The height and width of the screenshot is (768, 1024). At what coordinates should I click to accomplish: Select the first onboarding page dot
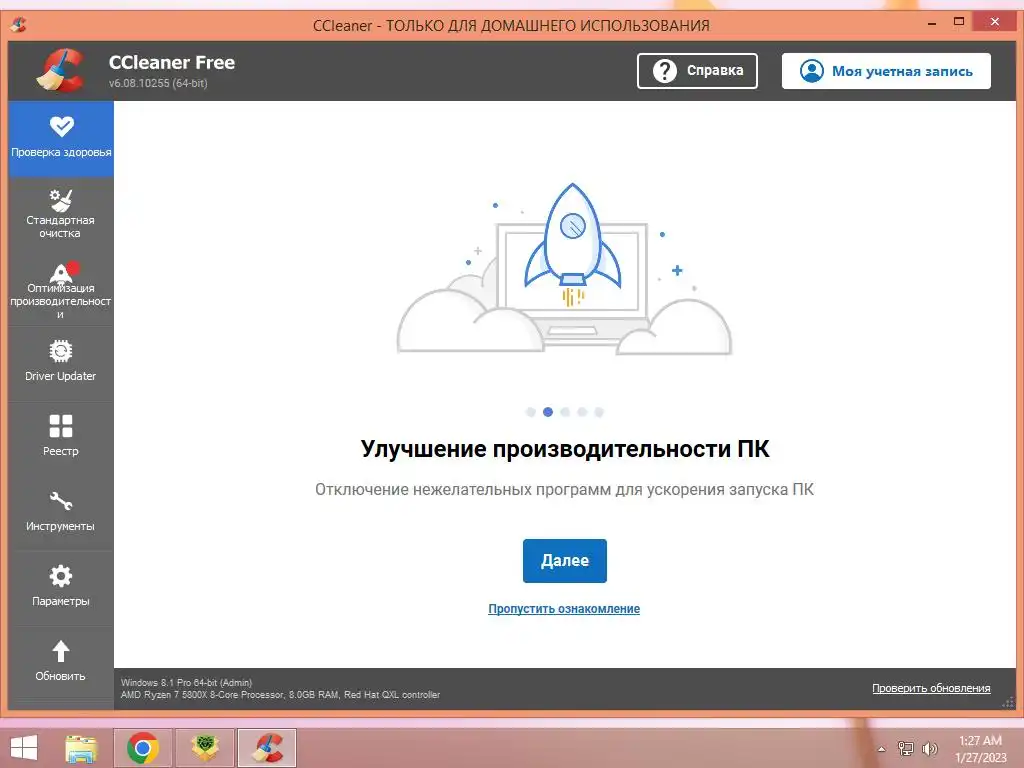tap(531, 412)
